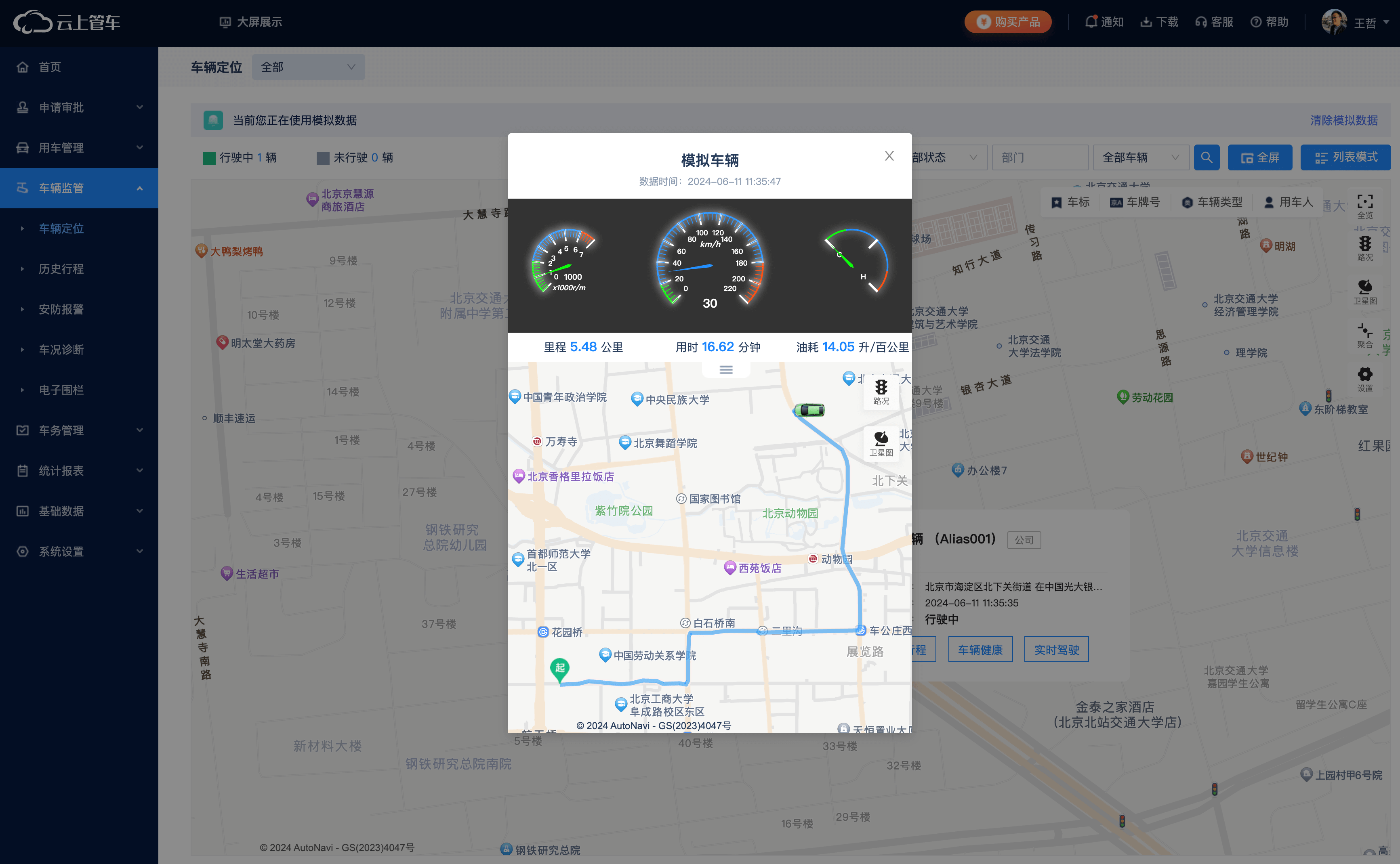The width and height of the screenshot is (1400, 864).
Task: Switch to 列表模式
Action: pos(1345,157)
